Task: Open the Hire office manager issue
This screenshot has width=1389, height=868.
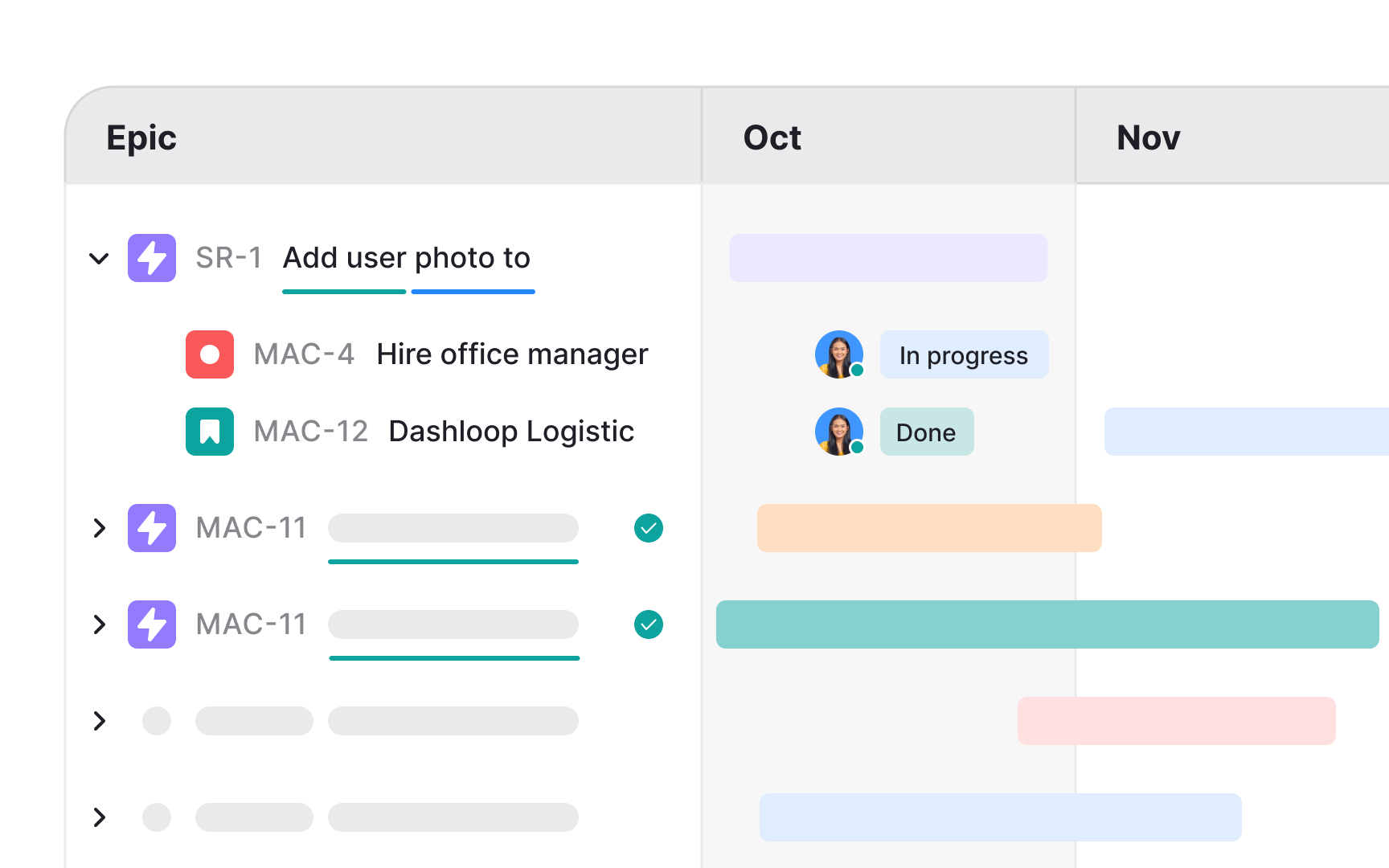Action: coord(512,354)
